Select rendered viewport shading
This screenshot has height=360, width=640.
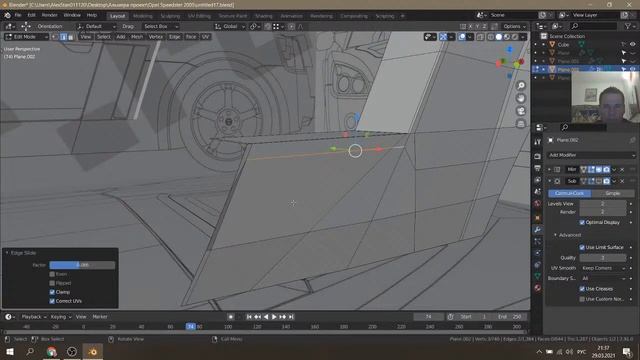pos(515,37)
